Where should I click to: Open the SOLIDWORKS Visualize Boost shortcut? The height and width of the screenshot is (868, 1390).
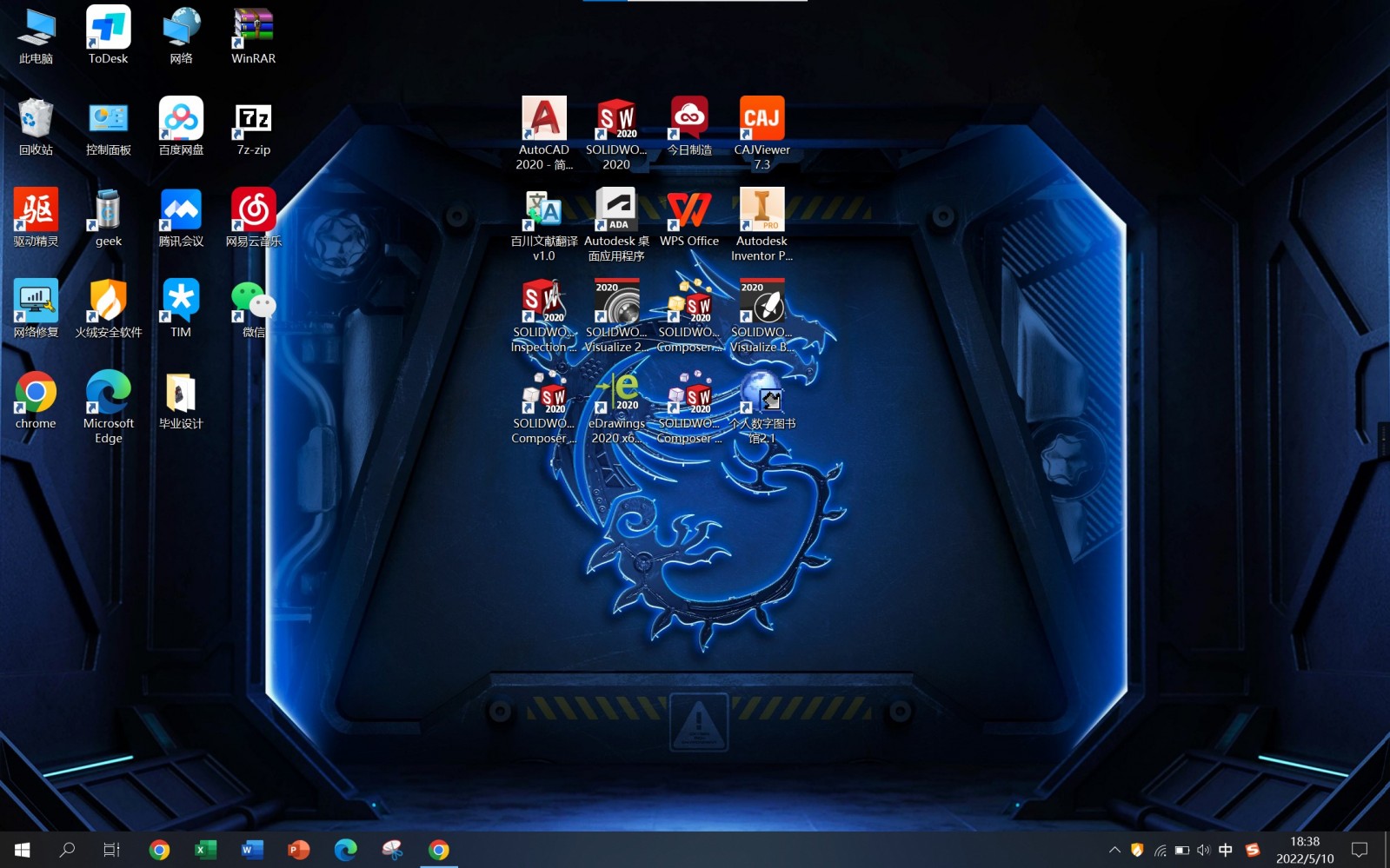coord(762,316)
